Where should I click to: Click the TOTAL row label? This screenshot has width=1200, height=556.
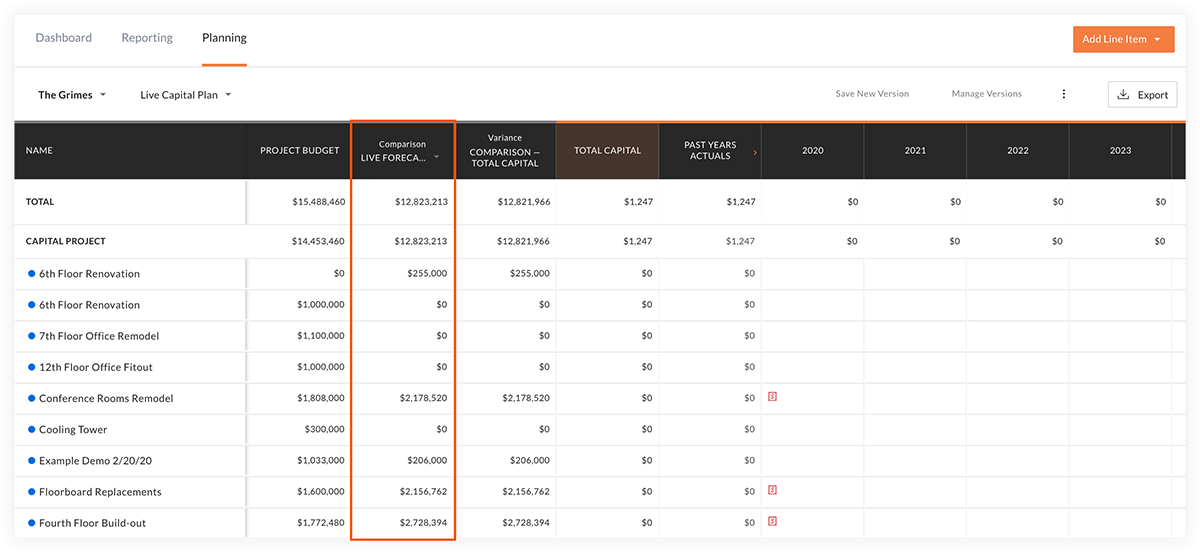(40, 202)
